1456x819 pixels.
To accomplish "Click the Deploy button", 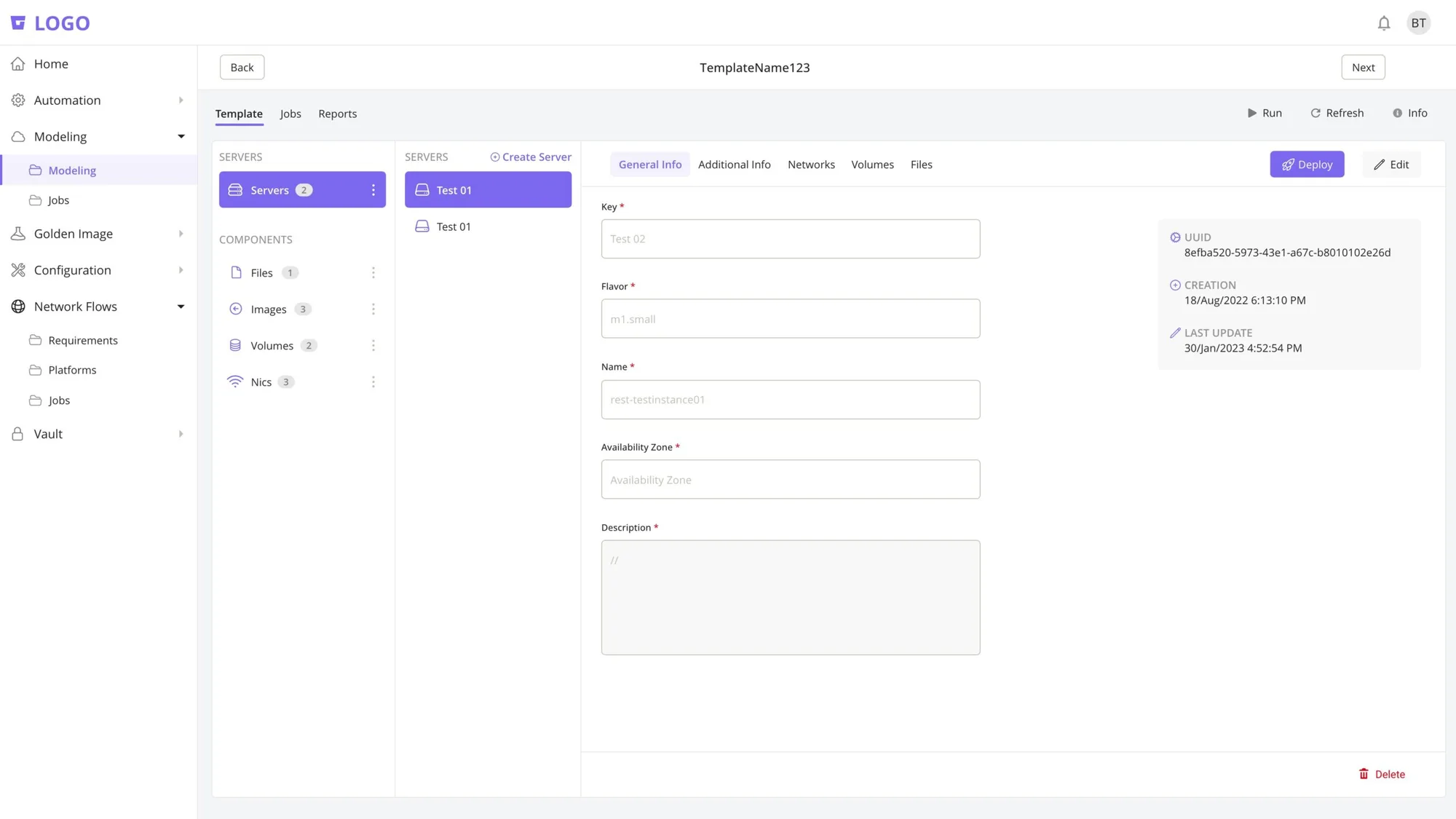I will [1307, 165].
